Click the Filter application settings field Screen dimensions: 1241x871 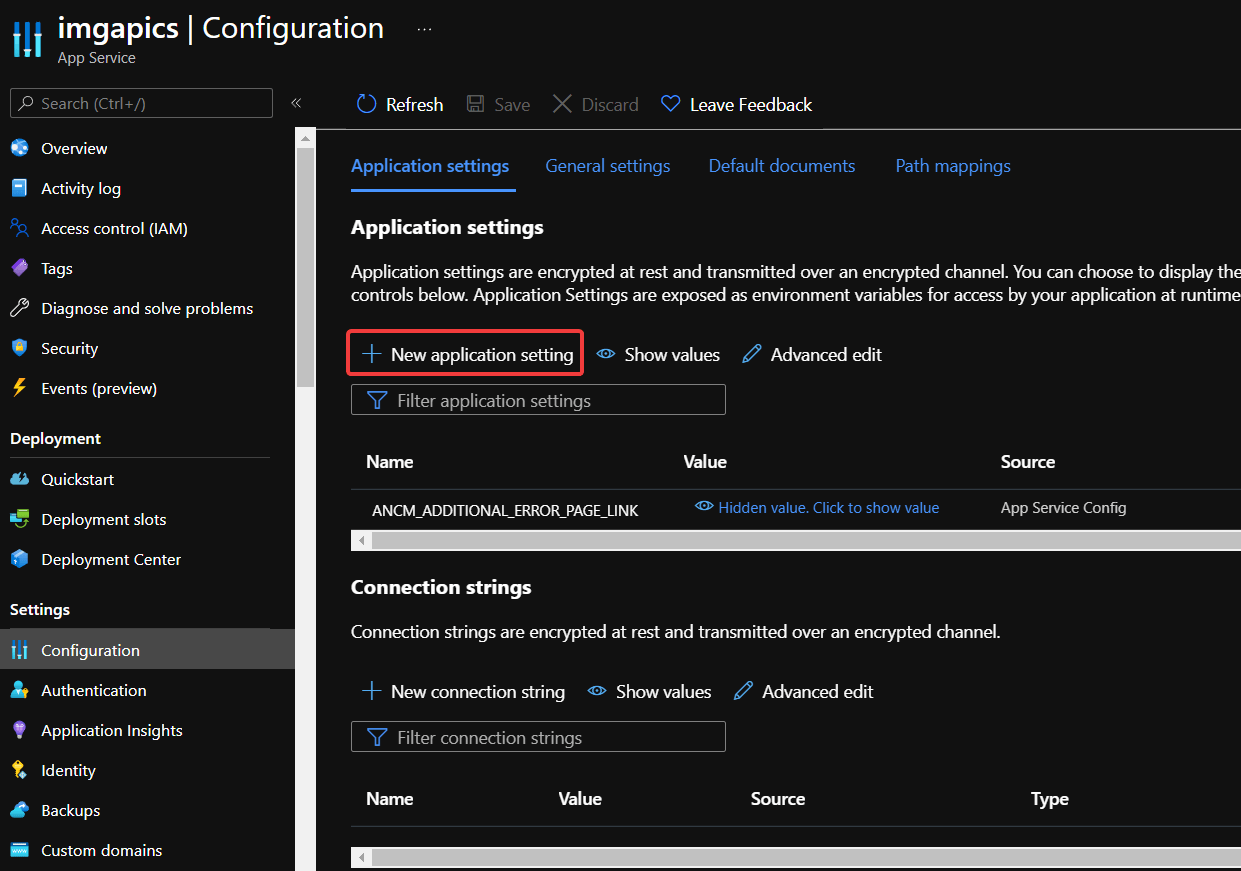tap(538, 401)
